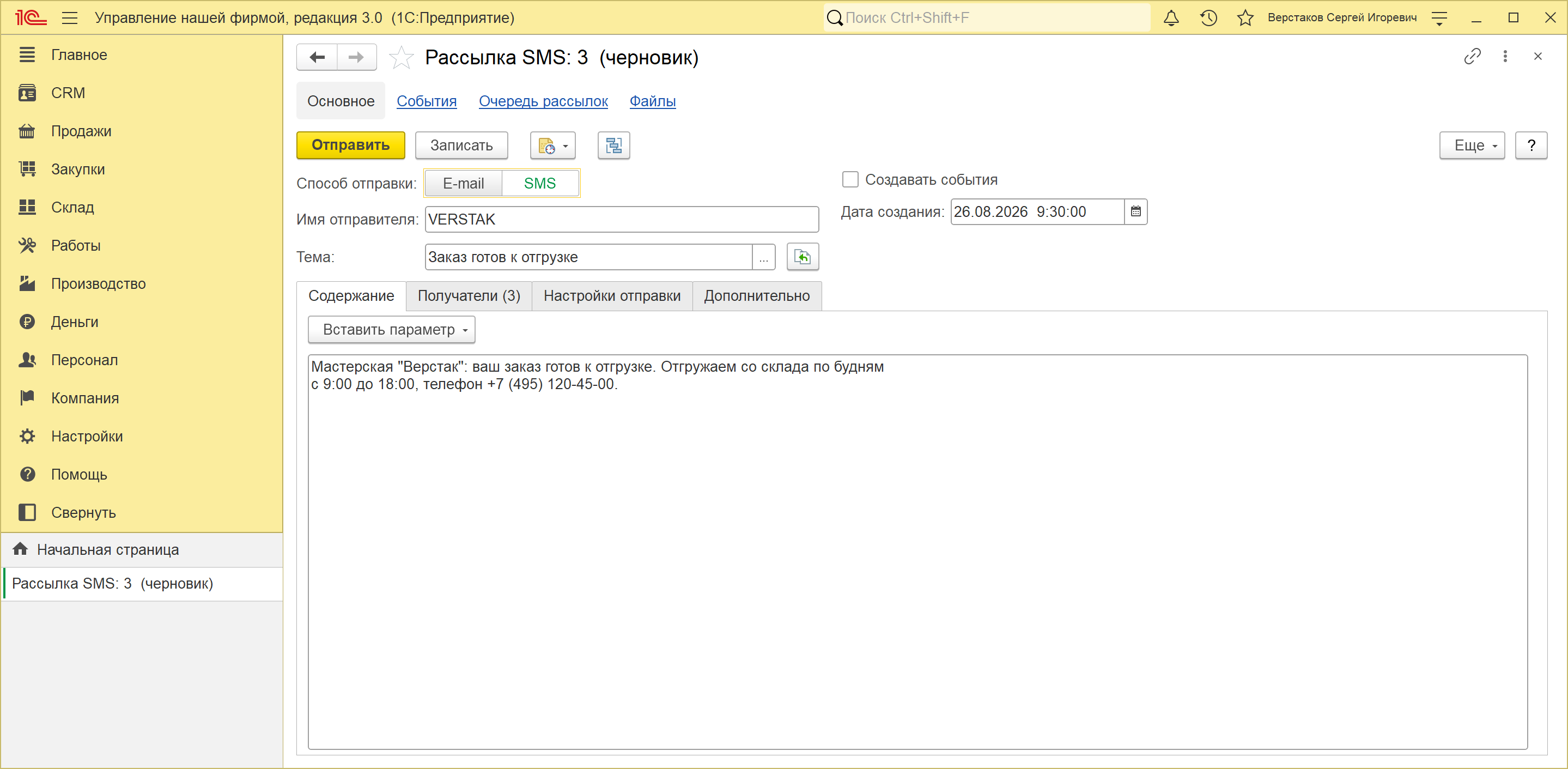Open the События link
The image size is (1568, 769).
[427, 101]
